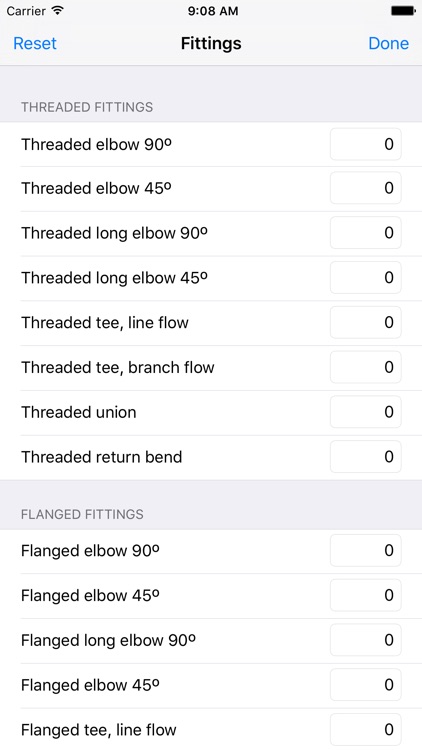The image size is (422, 750).
Task: Activate the Threaded return bend number field
Action: pyautogui.click(x=366, y=457)
